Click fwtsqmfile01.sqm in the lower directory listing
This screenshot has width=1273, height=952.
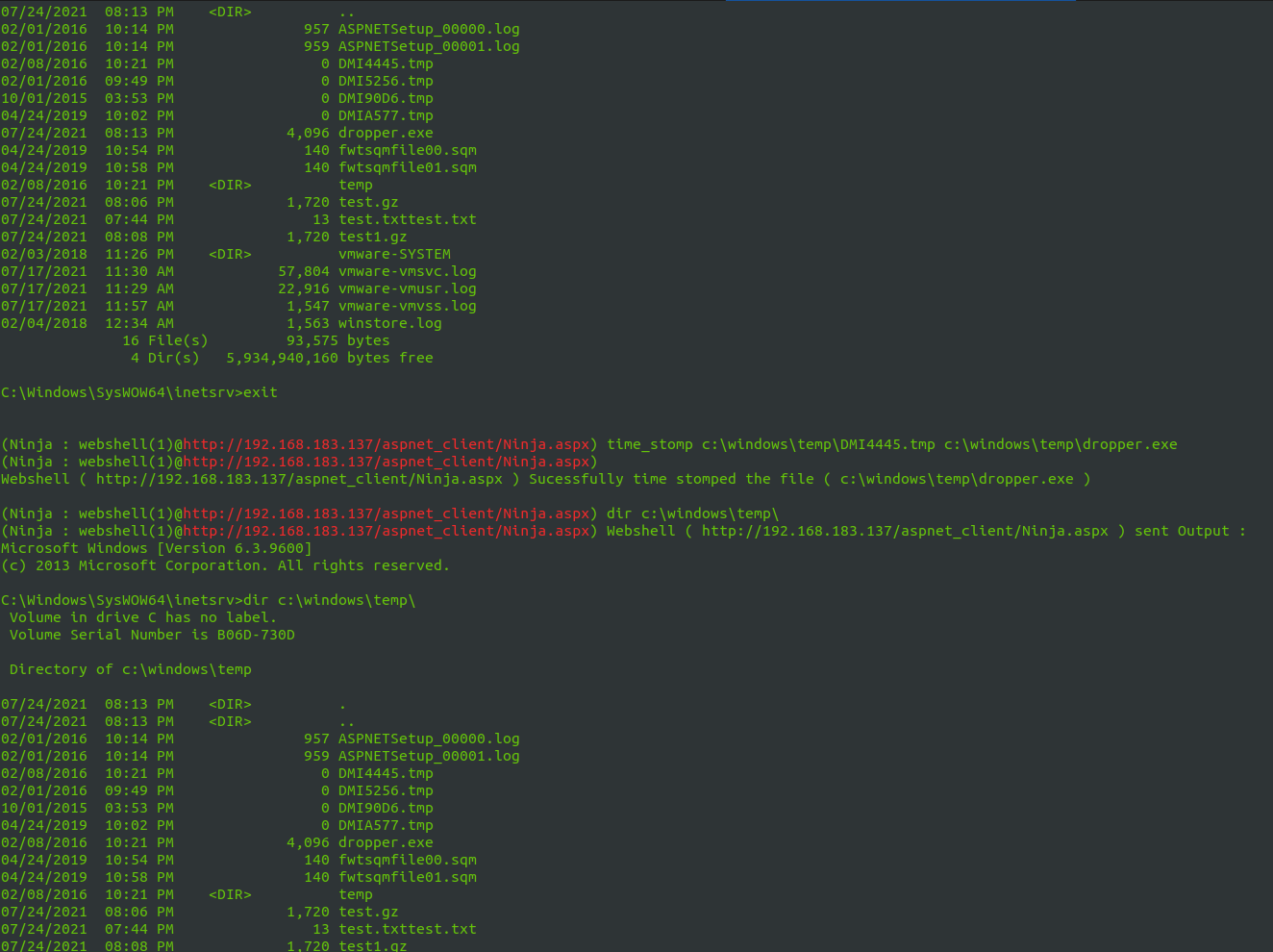coord(408,877)
